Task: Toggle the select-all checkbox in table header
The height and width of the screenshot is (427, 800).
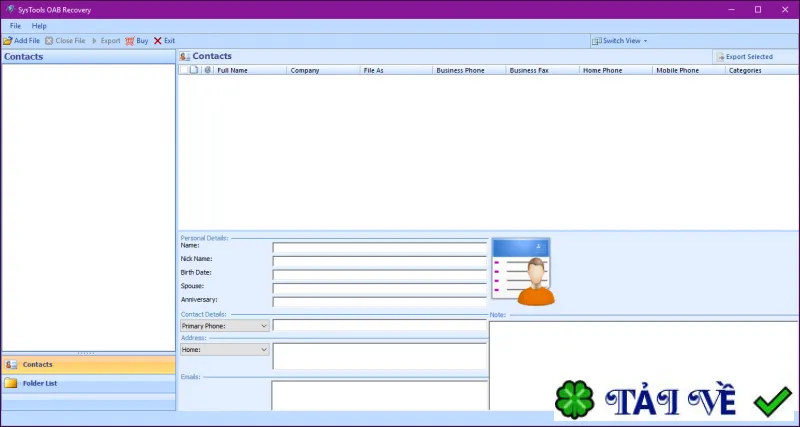Action: 184,70
